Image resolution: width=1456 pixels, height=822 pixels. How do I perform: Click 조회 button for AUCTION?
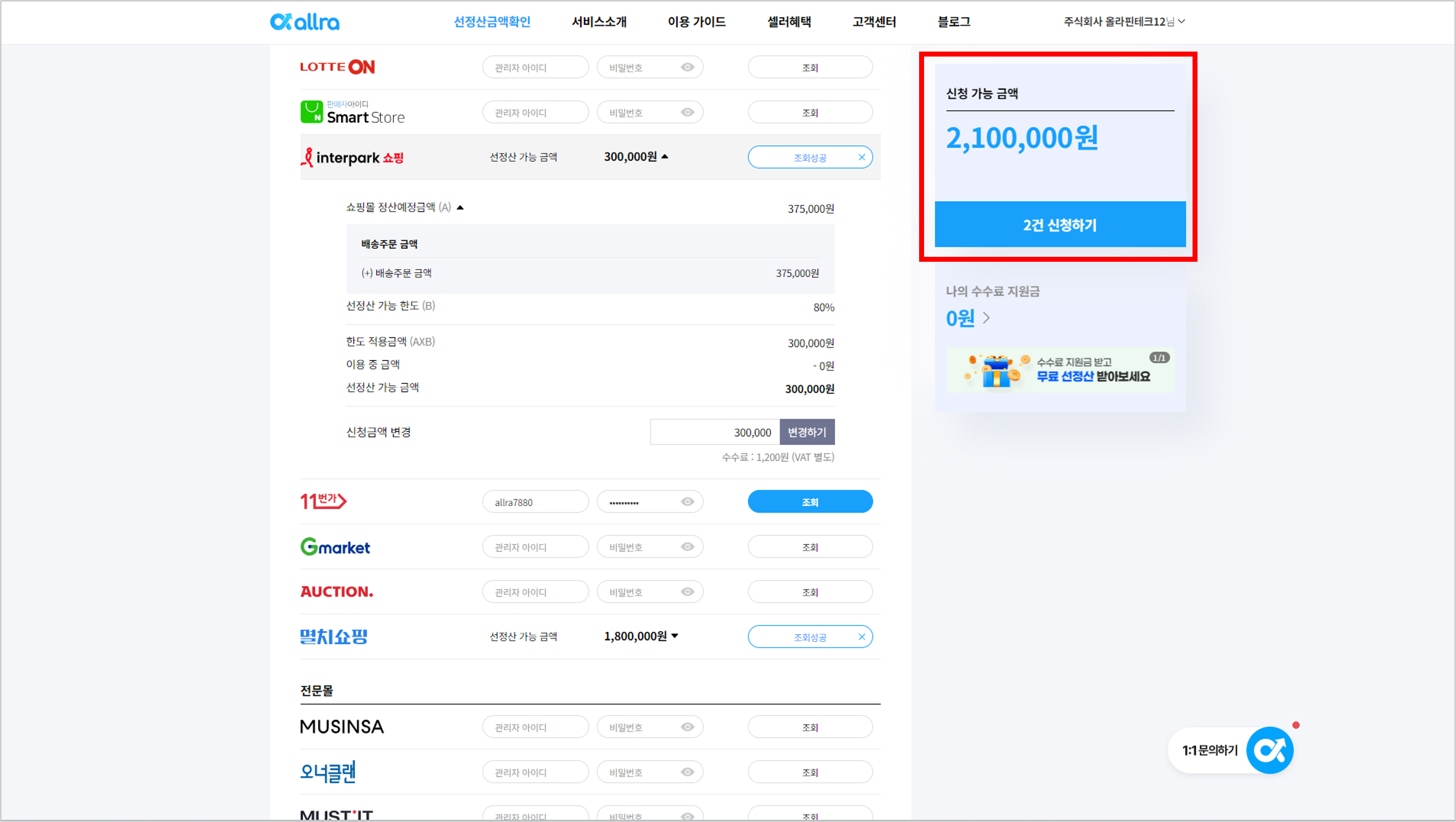810,593
